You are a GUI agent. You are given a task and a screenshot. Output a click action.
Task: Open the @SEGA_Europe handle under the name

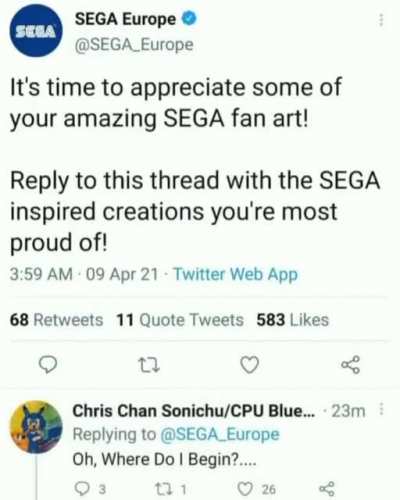click(x=134, y=45)
